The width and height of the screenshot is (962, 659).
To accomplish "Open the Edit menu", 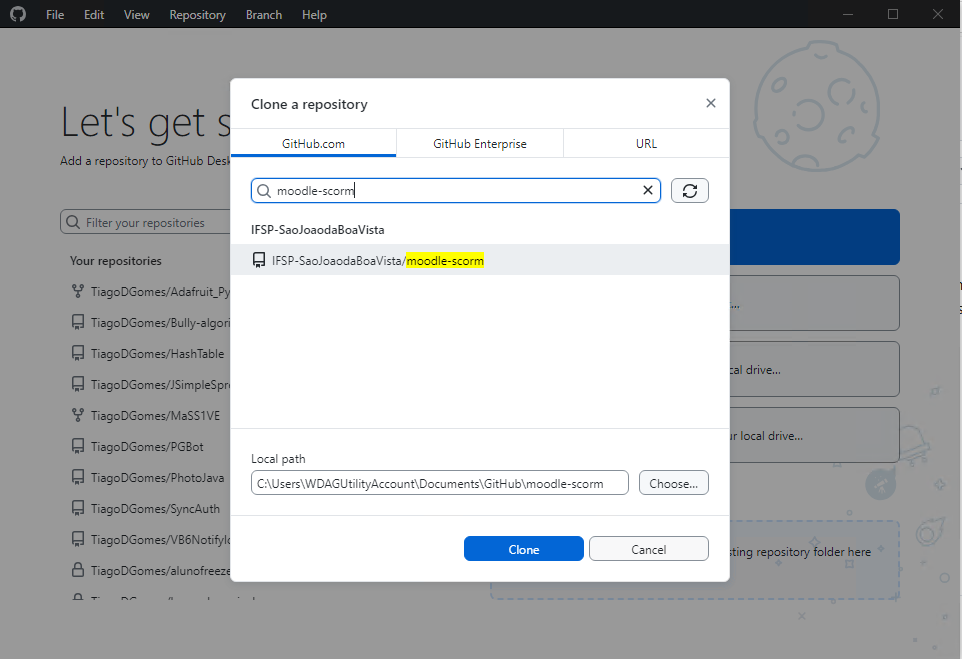I will coord(94,15).
